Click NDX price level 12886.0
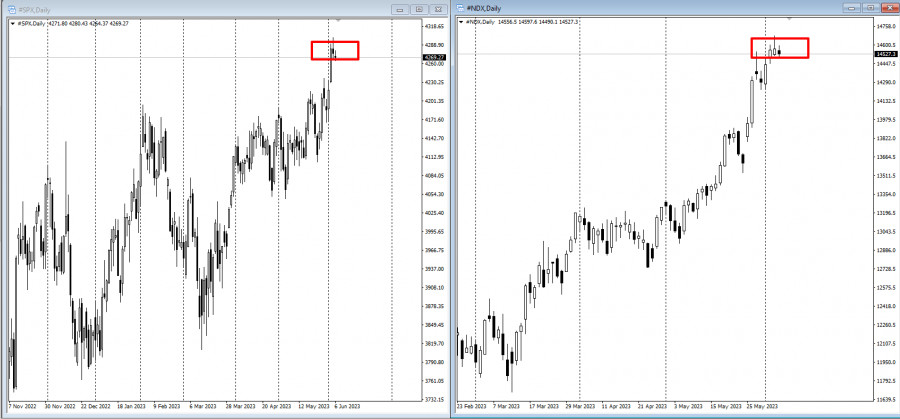This screenshot has height=419, width=900. 887,250
